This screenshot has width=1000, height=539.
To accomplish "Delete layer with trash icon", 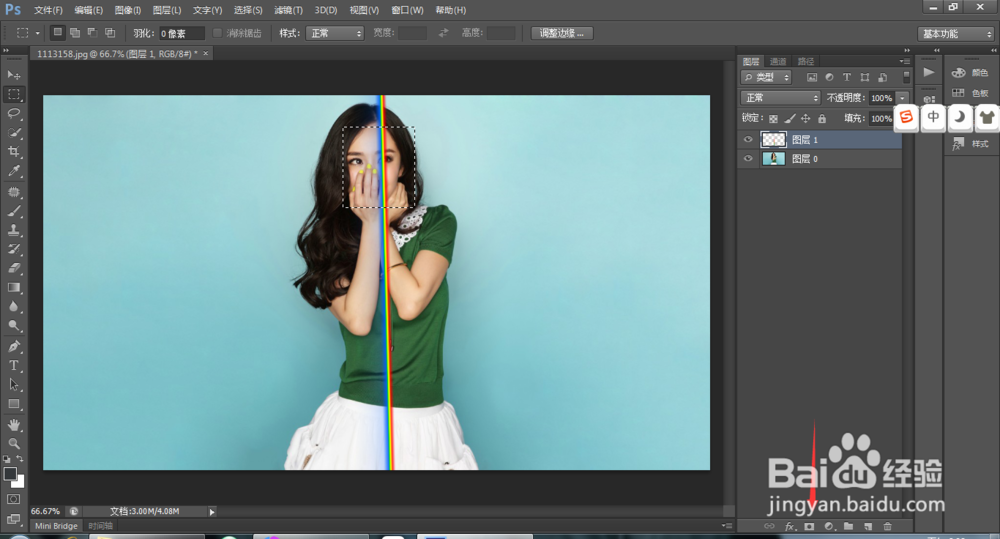I will click(887, 527).
